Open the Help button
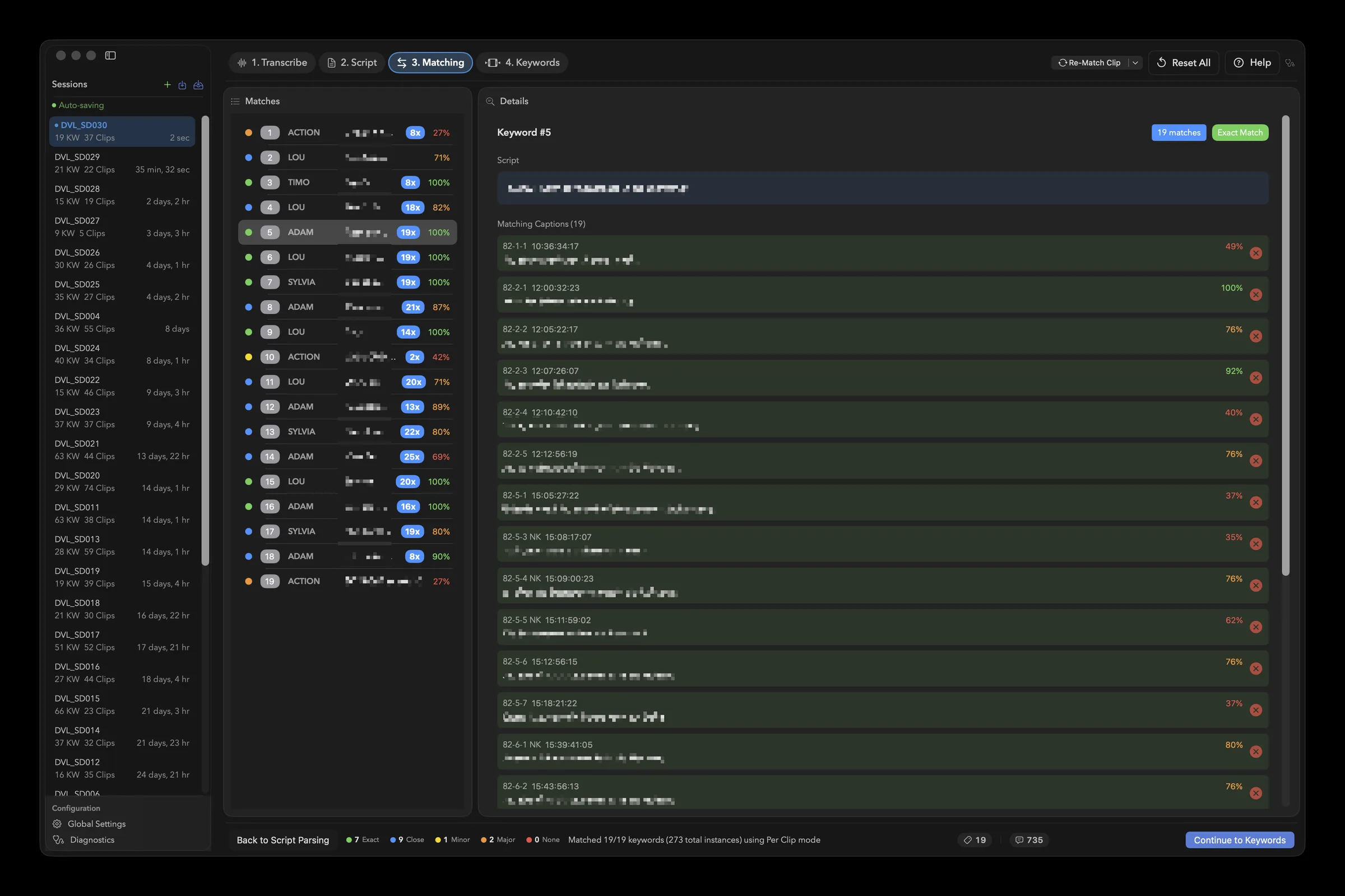This screenshot has height=896, width=1345. click(x=1252, y=63)
